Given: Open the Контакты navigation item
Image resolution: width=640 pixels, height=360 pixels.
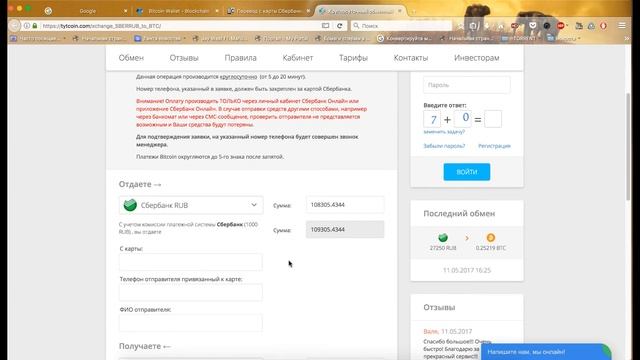Looking at the screenshot, I should 411,58.
